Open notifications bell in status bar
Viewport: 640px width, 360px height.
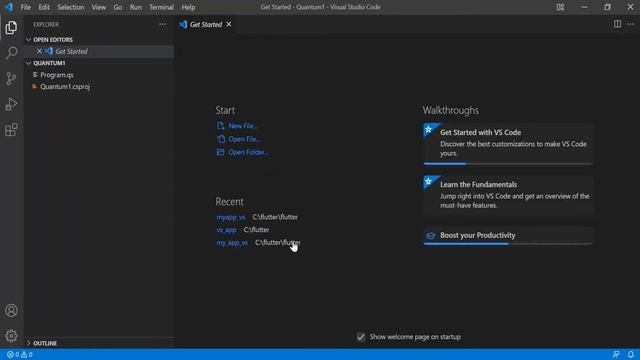coord(631,354)
